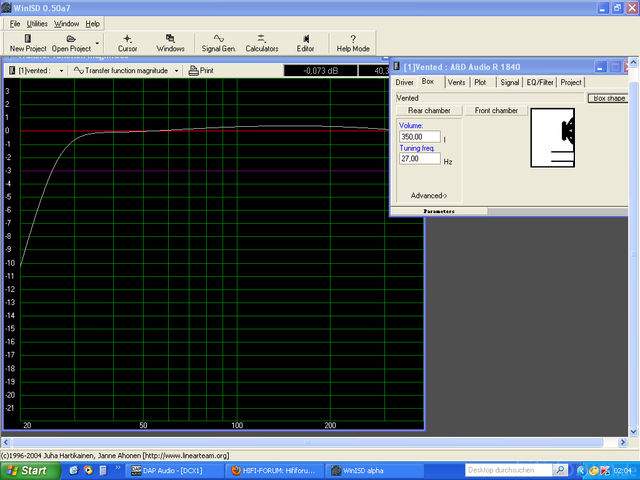Click the horizontal scrollbar right arrow
Screen dimensions: 640x480
point(622,442)
